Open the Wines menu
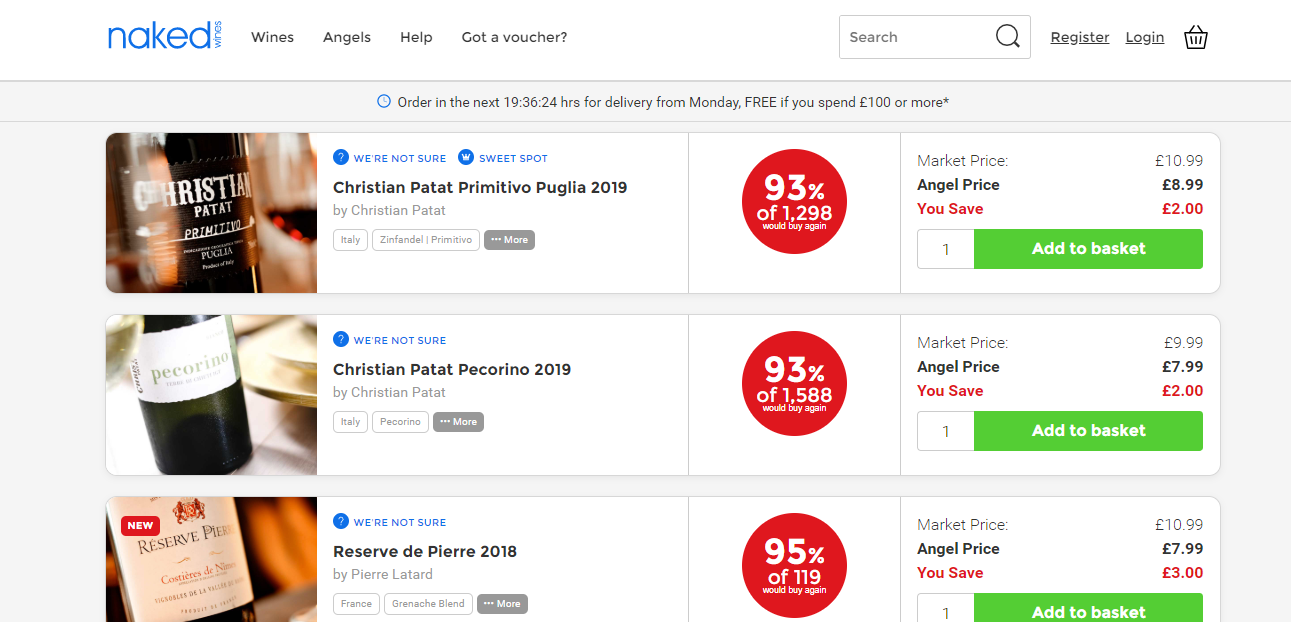 pos(272,37)
